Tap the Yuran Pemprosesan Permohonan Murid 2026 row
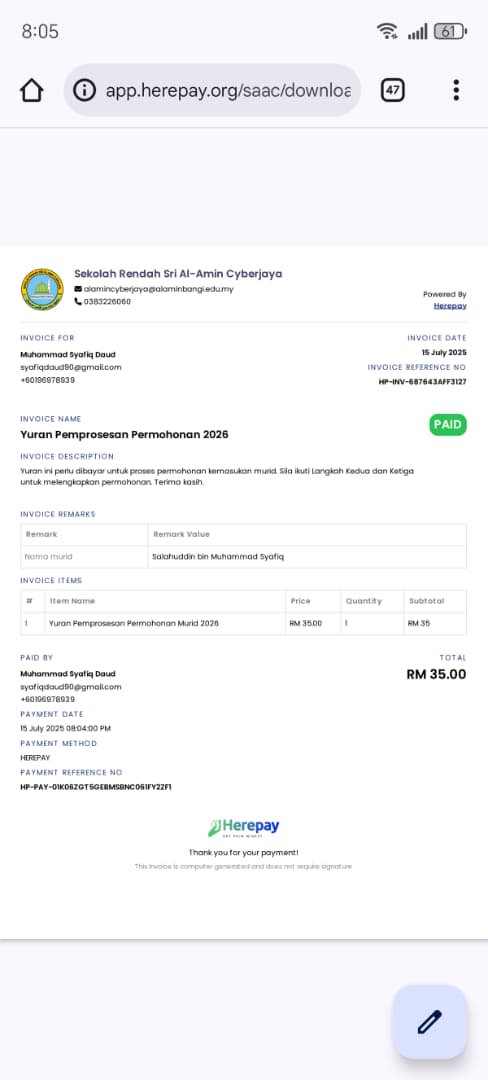Screen dimensions: 488x1080 (244, 623)
